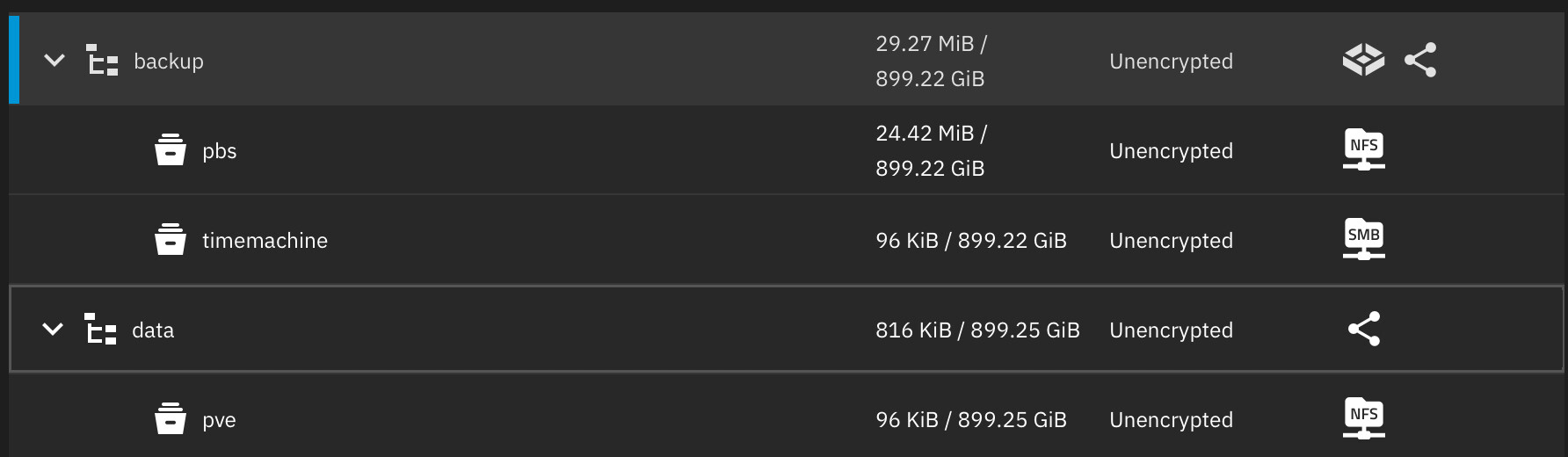This screenshot has width=1568, height=457.
Task: Click the timemachine dataset drawer icon
Action: pyautogui.click(x=170, y=240)
